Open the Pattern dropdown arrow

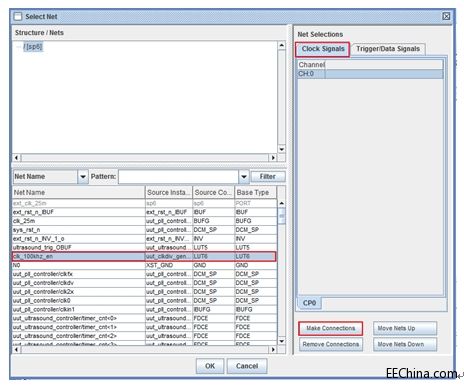(244, 176)
